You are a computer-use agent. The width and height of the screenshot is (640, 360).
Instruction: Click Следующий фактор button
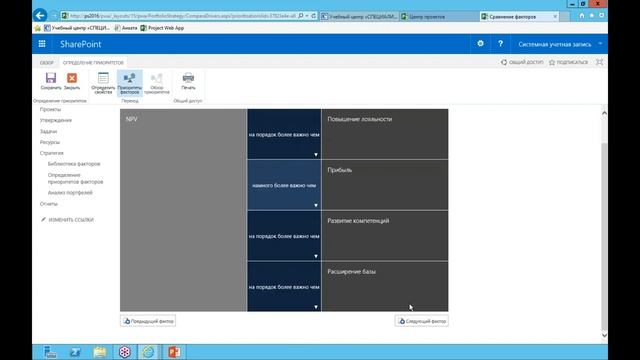pyautogui.click(x=422, y=321)
